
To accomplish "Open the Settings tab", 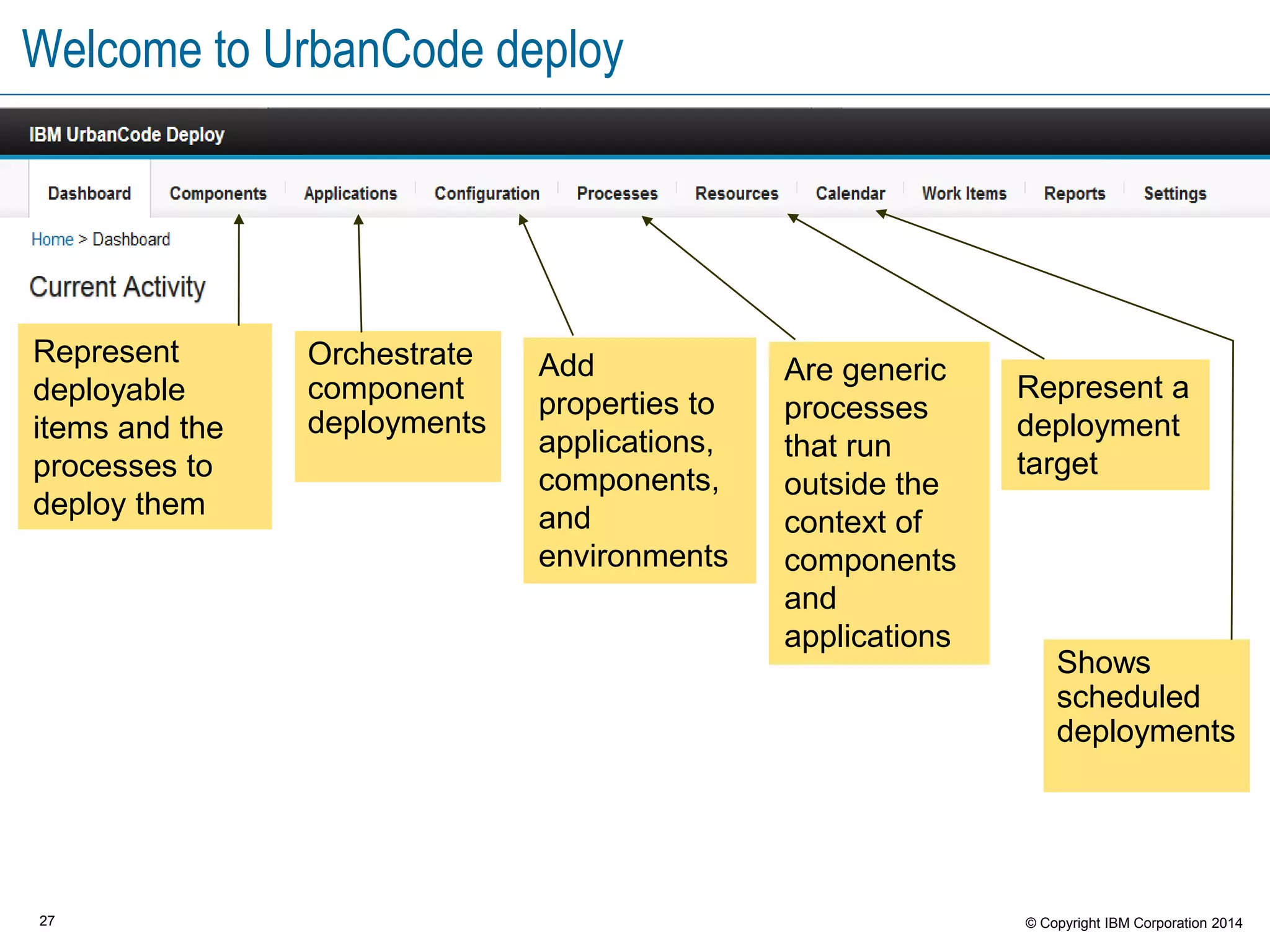I will point(1175,193).
